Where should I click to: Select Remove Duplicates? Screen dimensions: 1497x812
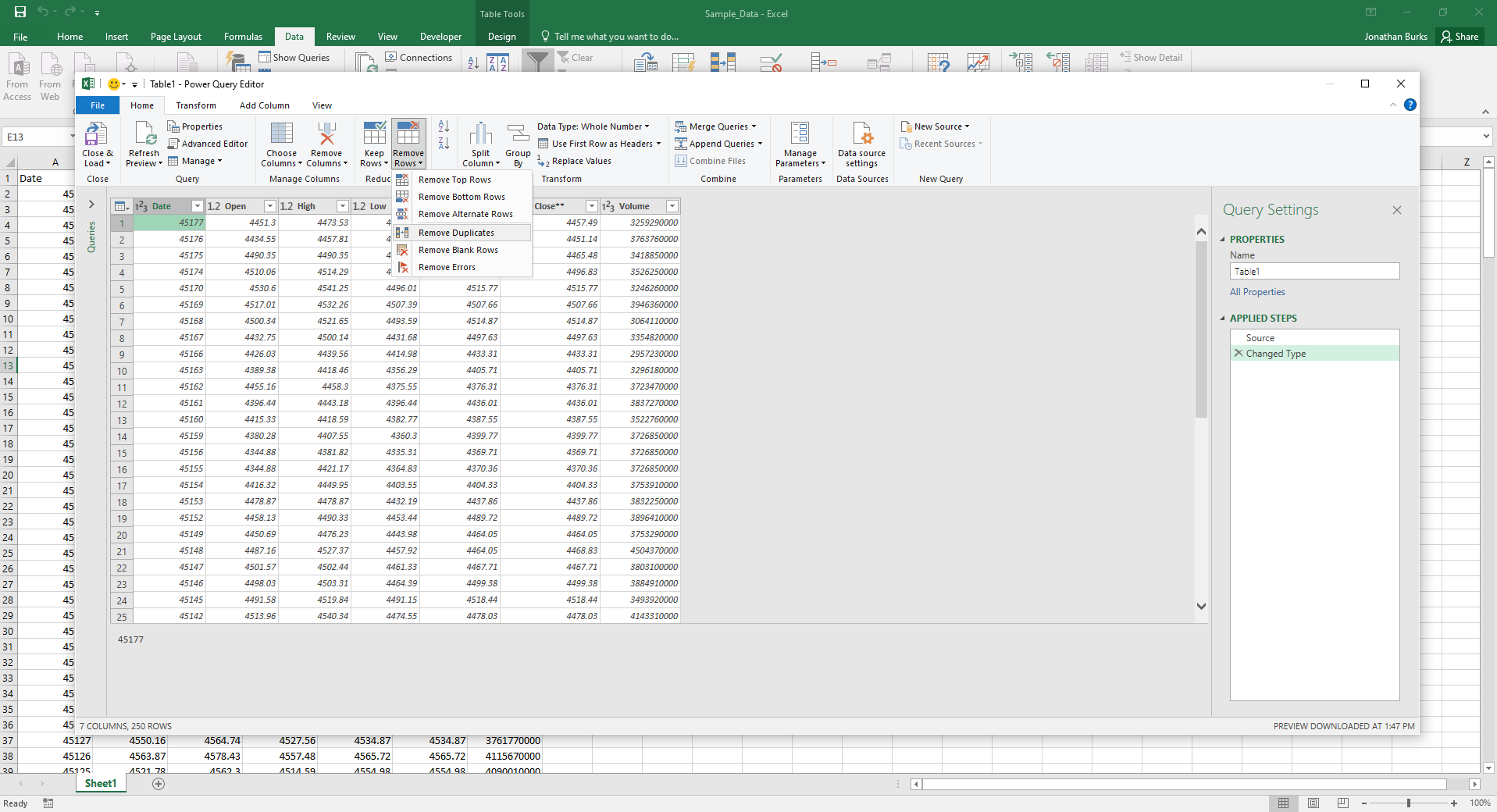pos(462,233)
